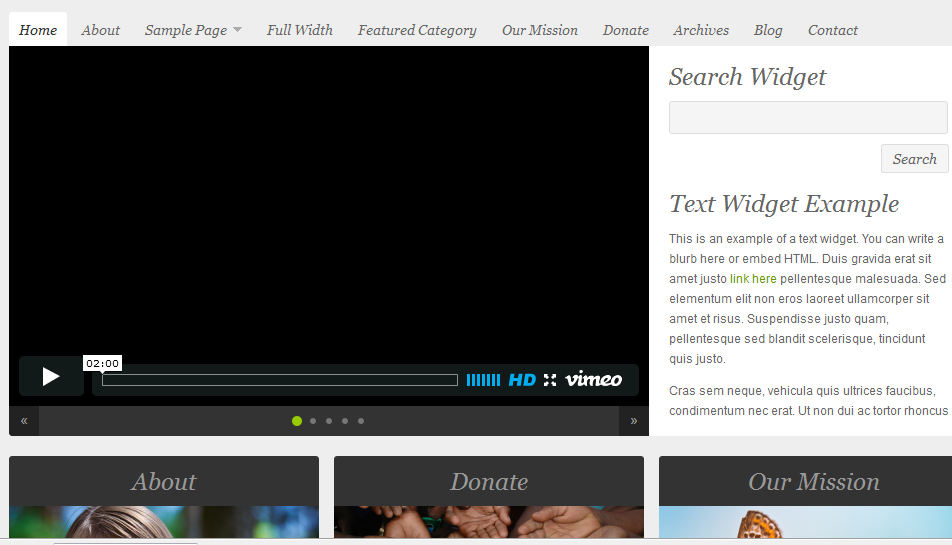Click the Donate box hands thumbnail

(x=489, y=522)
